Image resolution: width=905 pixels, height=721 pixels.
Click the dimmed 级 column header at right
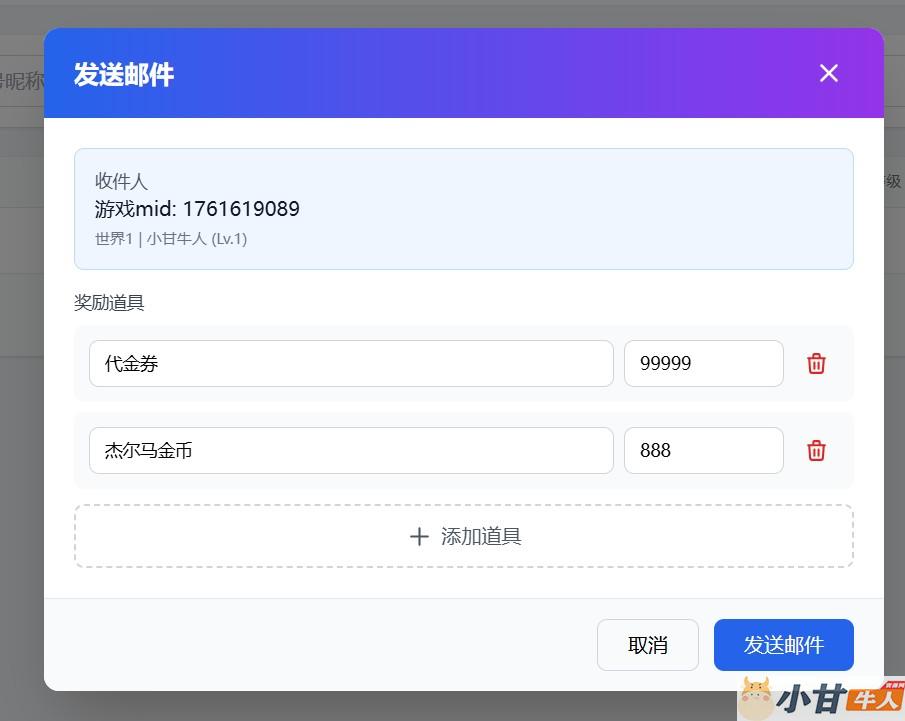coord(893,181)
